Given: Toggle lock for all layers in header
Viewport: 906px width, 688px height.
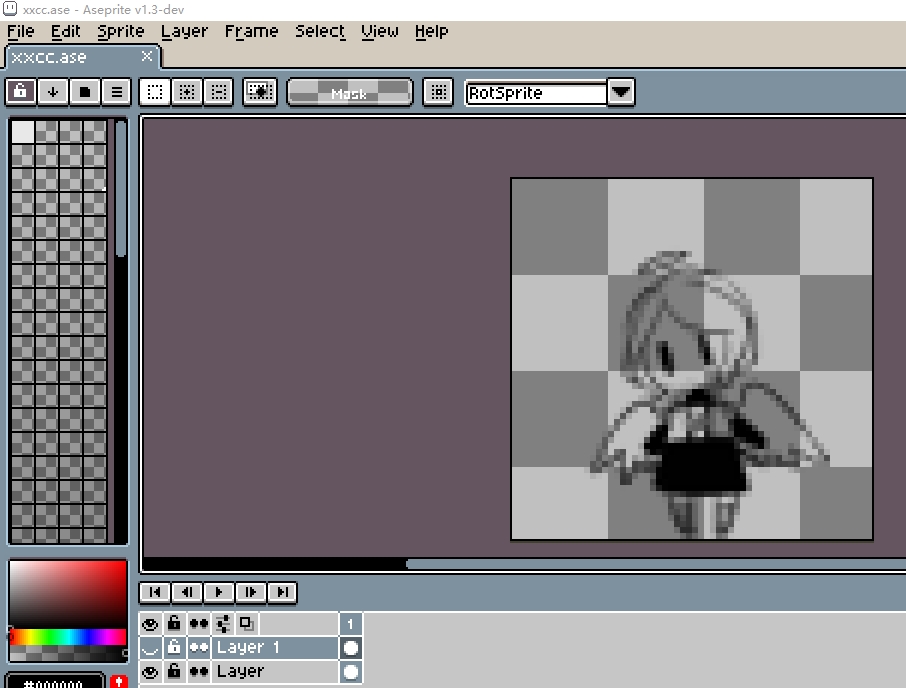Looking at the screenshot, I should click(x=174, y=624).
